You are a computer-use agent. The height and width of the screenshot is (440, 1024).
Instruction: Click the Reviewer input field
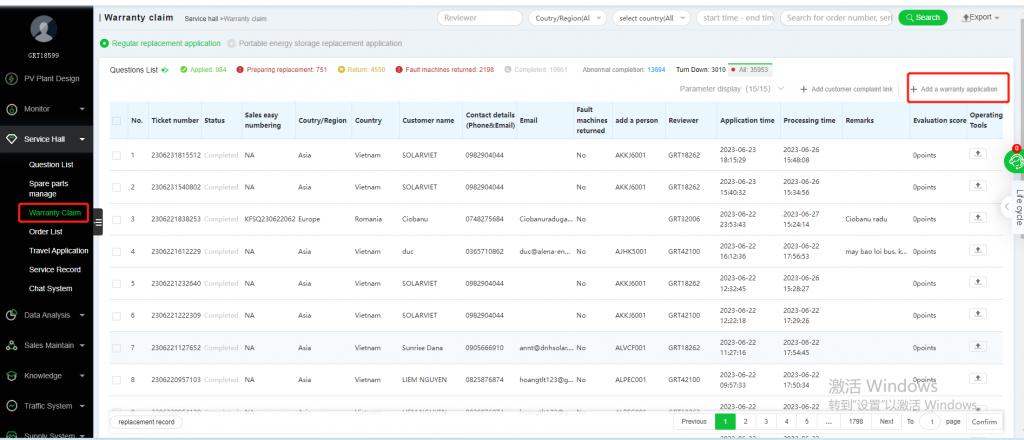(x=480, y=18)
